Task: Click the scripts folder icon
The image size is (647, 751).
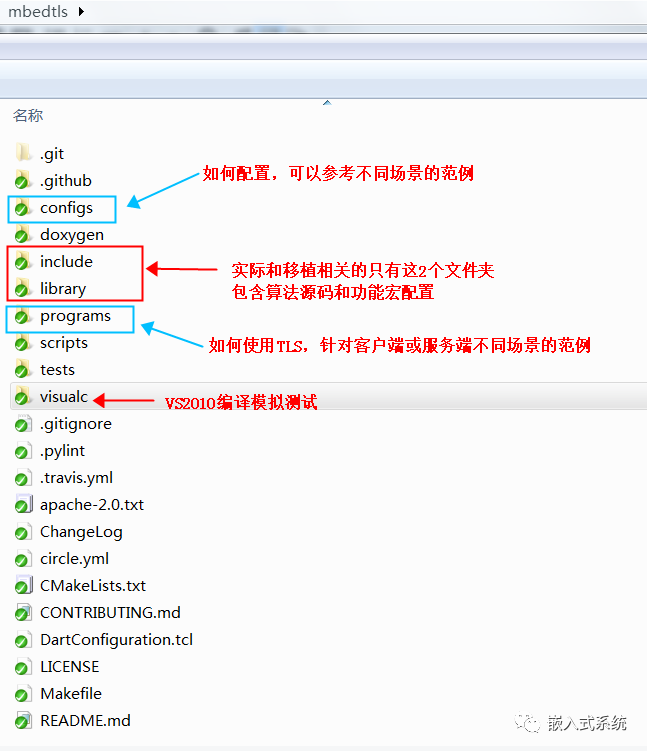Action: pos(23,342)
